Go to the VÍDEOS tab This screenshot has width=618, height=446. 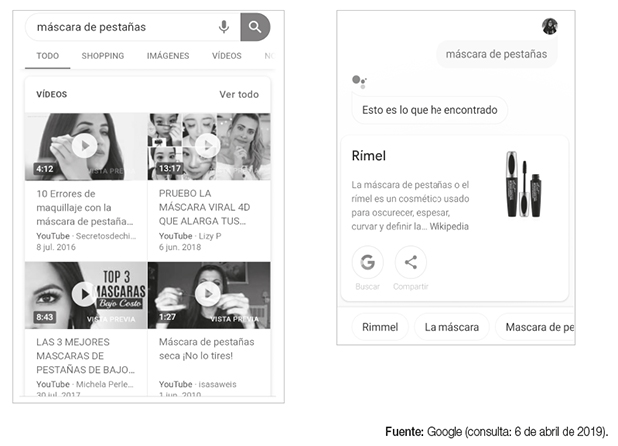(x=227, y=56)
